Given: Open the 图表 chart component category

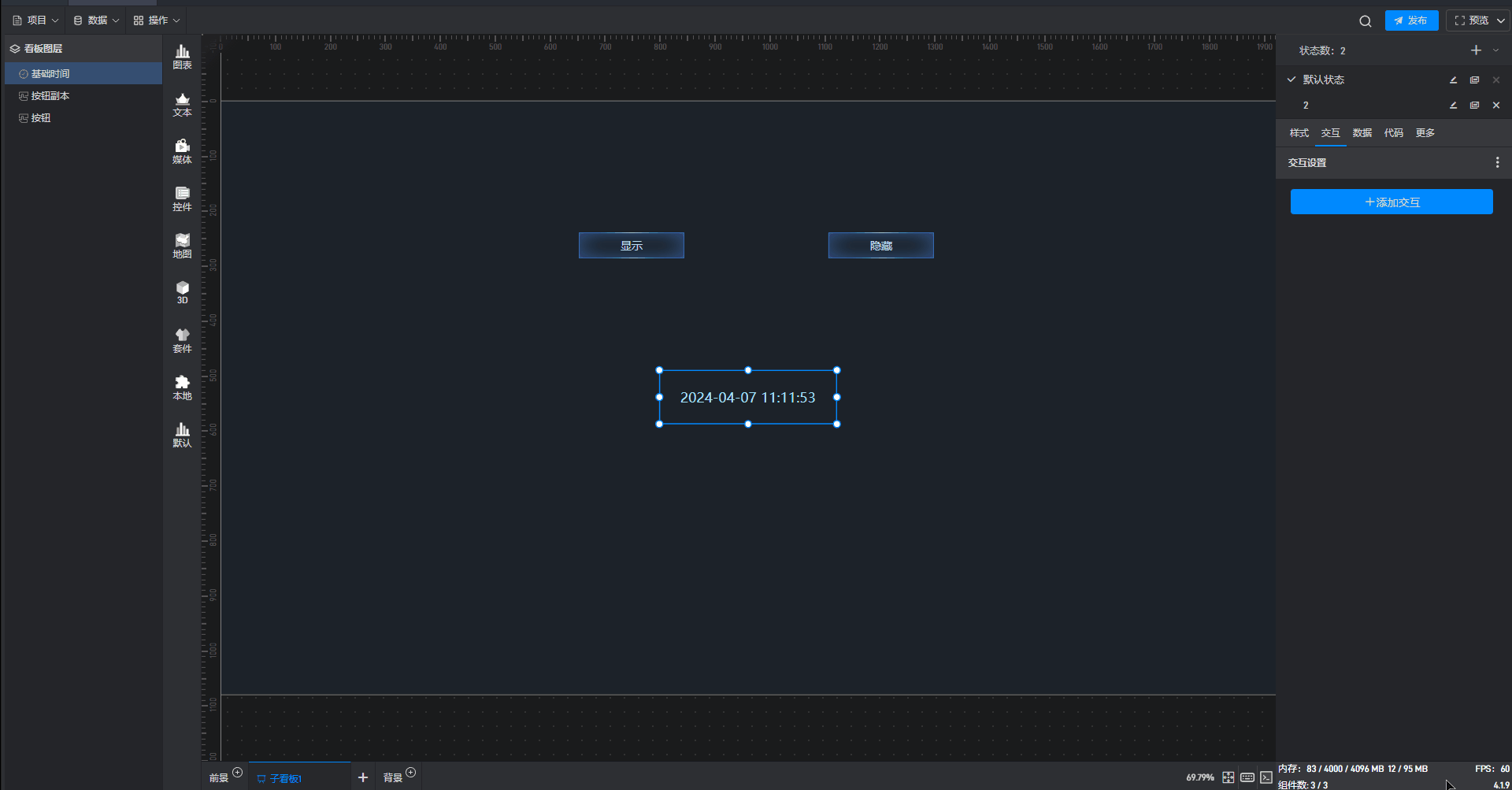Looking at the screenshot, I should click(x=182, y=57).
